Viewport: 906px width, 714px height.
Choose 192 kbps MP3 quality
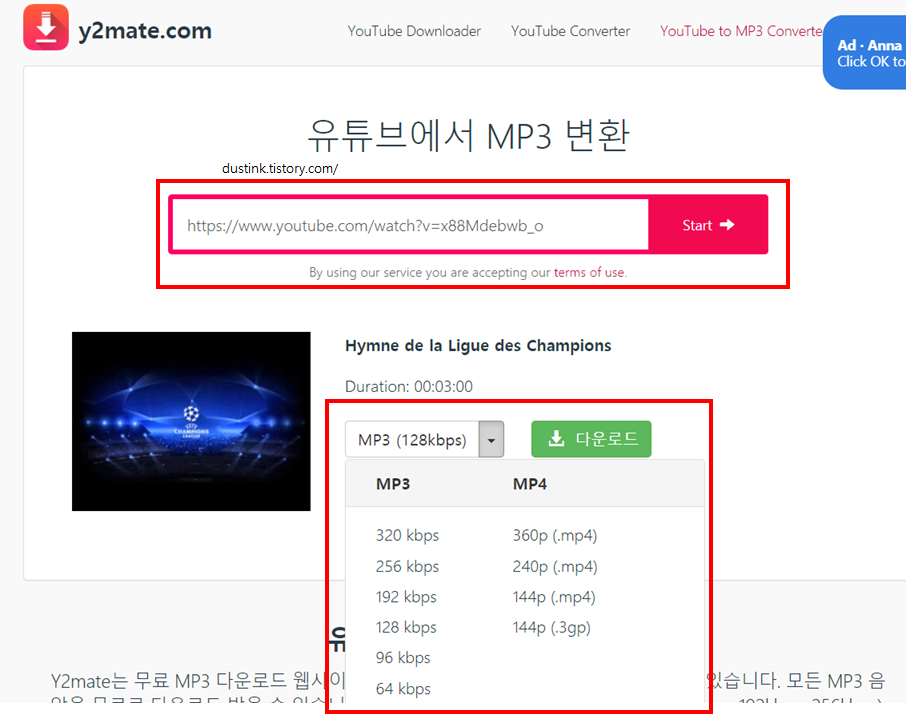(406, 597)
